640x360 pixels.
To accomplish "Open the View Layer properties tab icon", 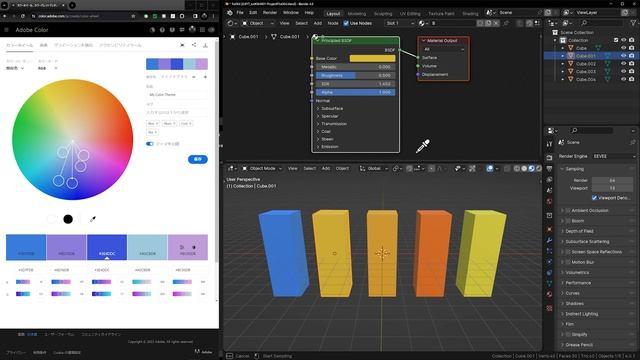I will 549,180.
